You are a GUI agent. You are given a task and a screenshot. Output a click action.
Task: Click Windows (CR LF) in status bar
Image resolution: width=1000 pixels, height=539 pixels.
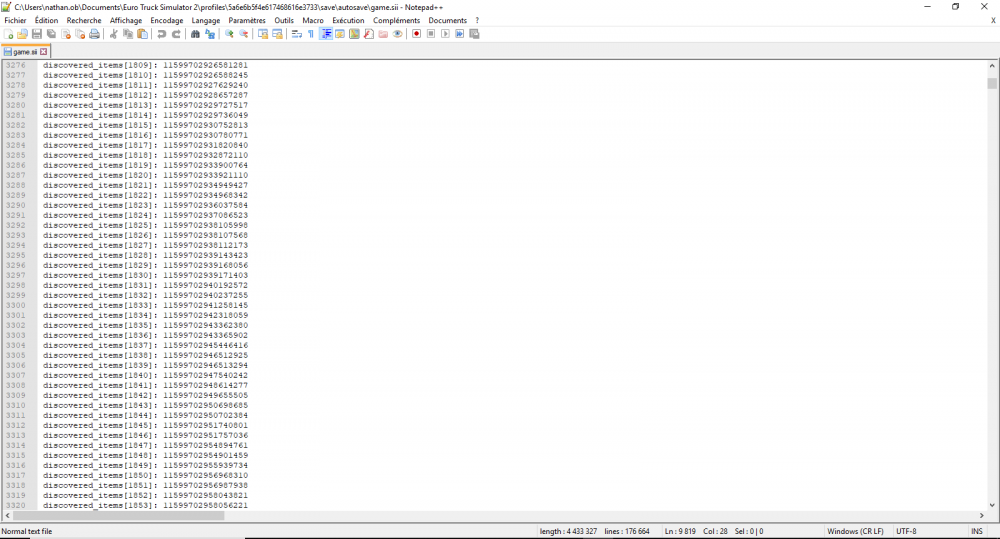point(857,531)
